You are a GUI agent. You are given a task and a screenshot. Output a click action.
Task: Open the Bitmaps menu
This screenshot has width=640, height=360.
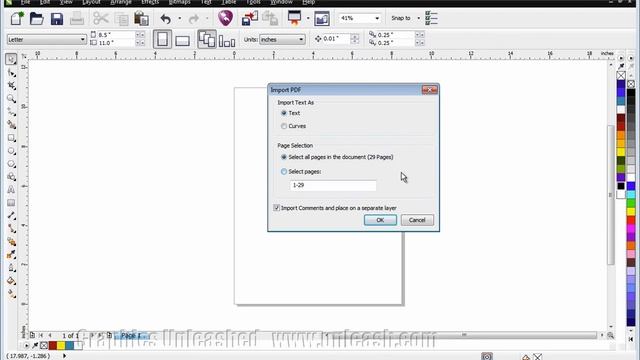tap(180, 2)
